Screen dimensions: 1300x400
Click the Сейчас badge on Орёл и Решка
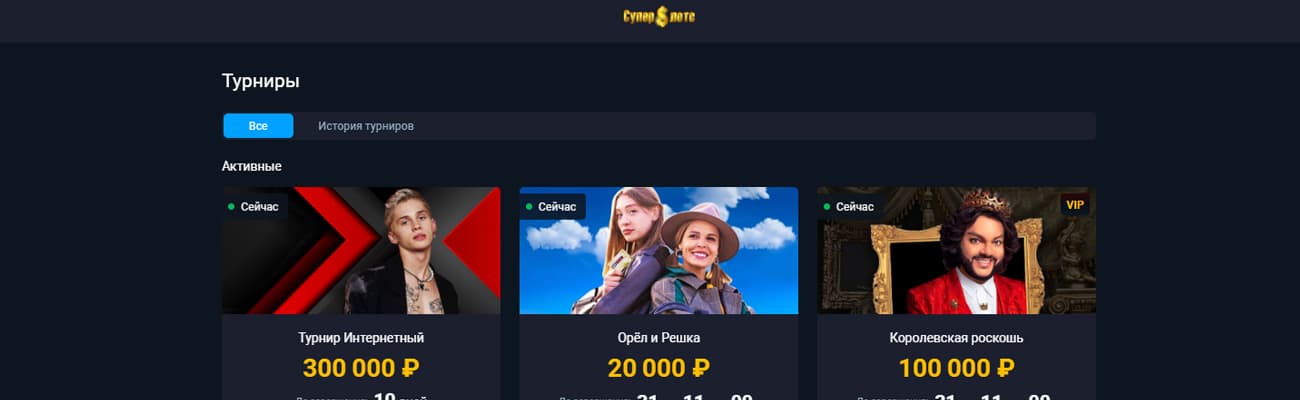[x=552, y=207]
